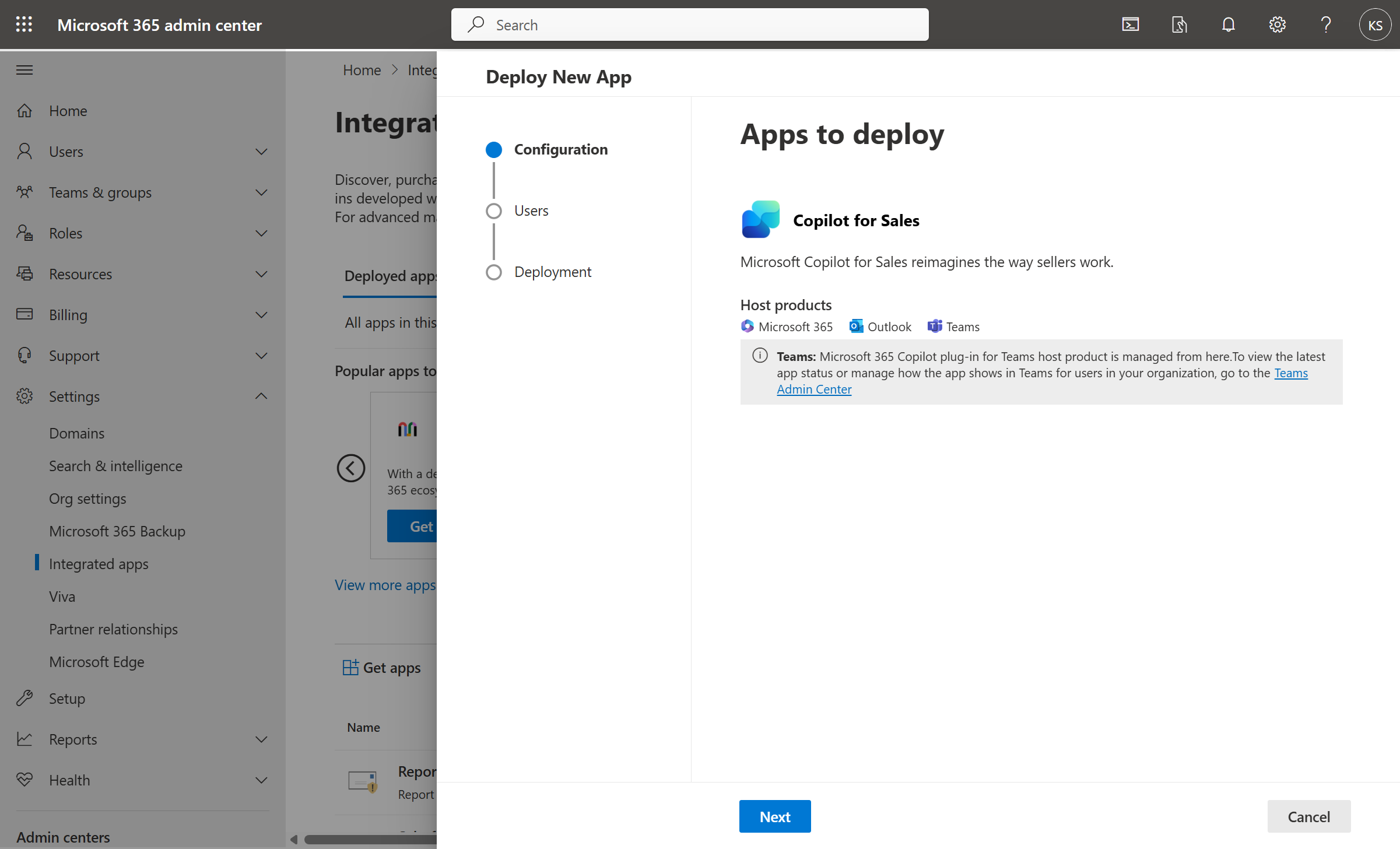Click the Configuration step radio button
Image resolution: width=1400 pixels, height=849 pixels.
click(x=494, y=149)
